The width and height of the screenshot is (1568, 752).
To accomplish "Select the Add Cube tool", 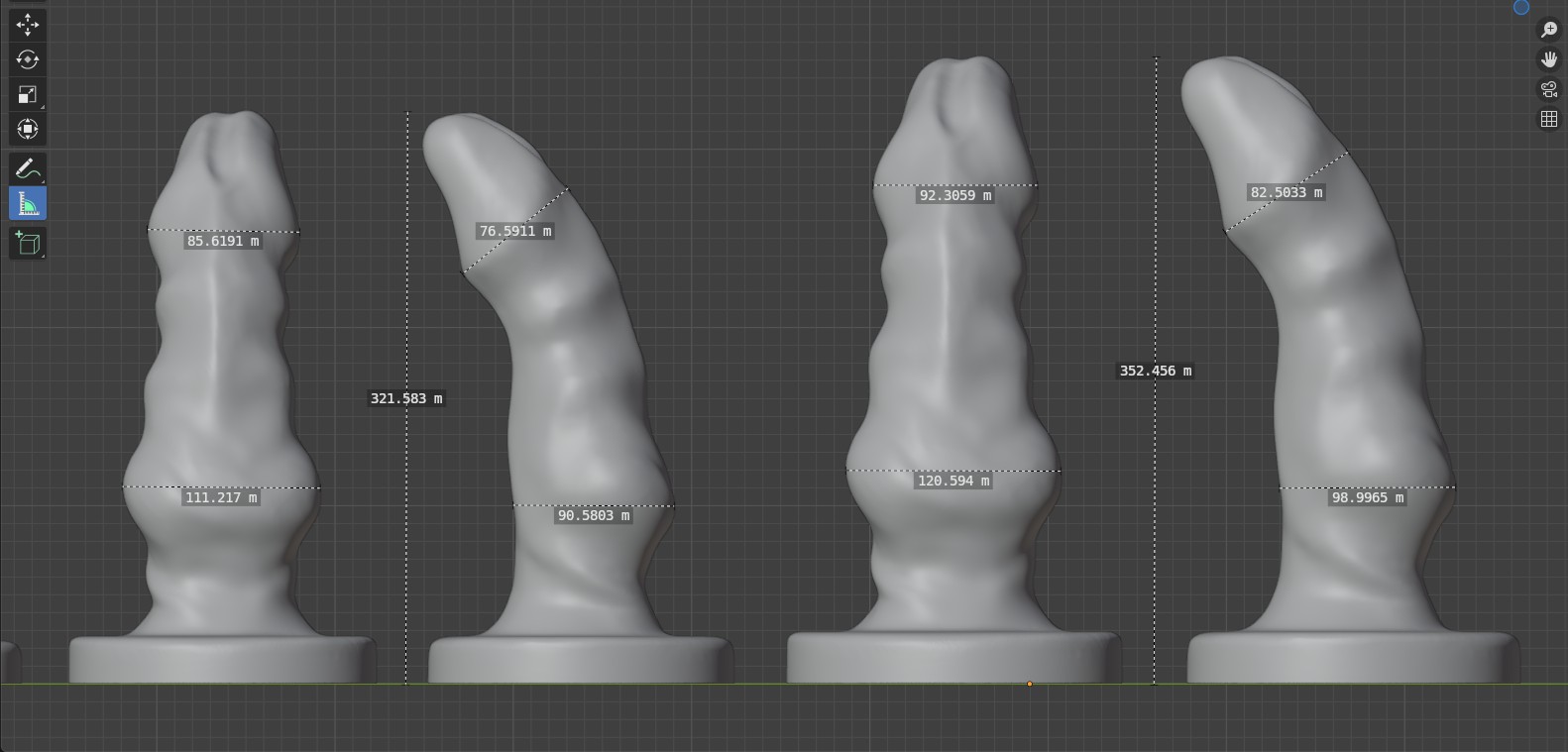I will pos(28,243).
